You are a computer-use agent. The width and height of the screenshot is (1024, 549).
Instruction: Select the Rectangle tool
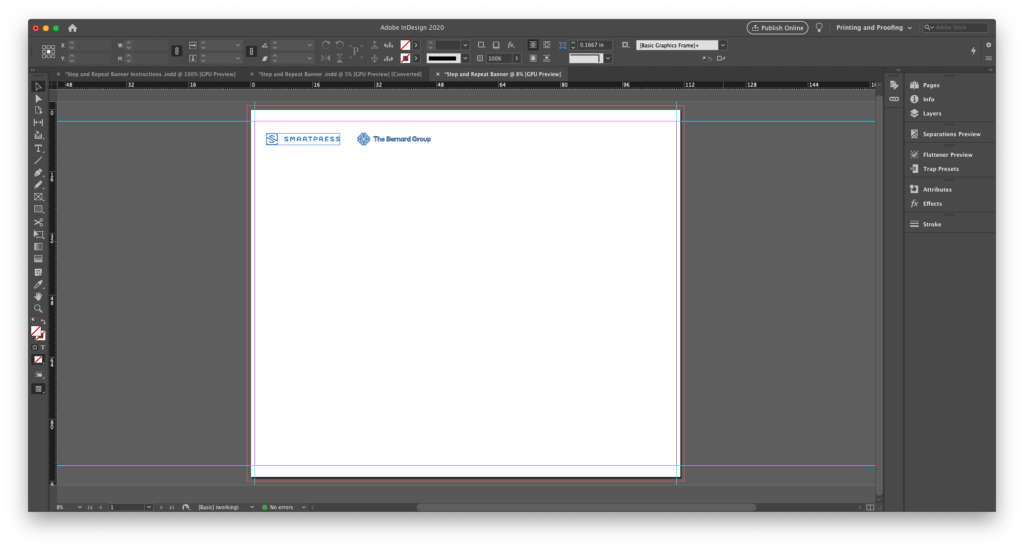[38, 210]
